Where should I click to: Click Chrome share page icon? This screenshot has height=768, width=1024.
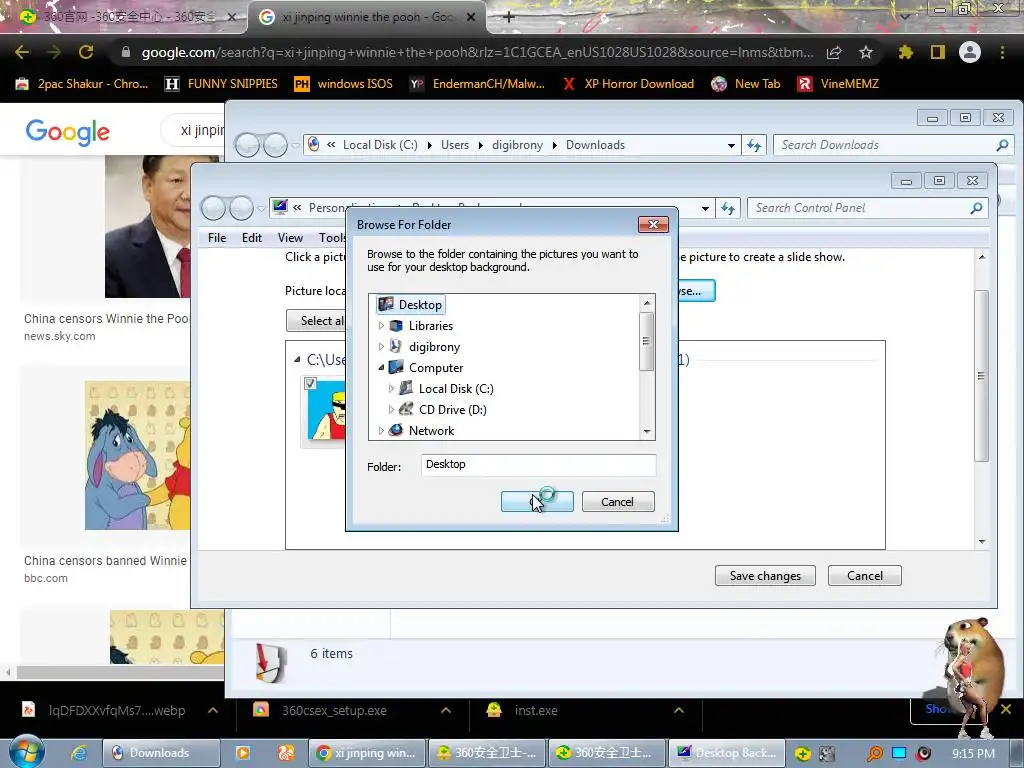pos(834,52)
